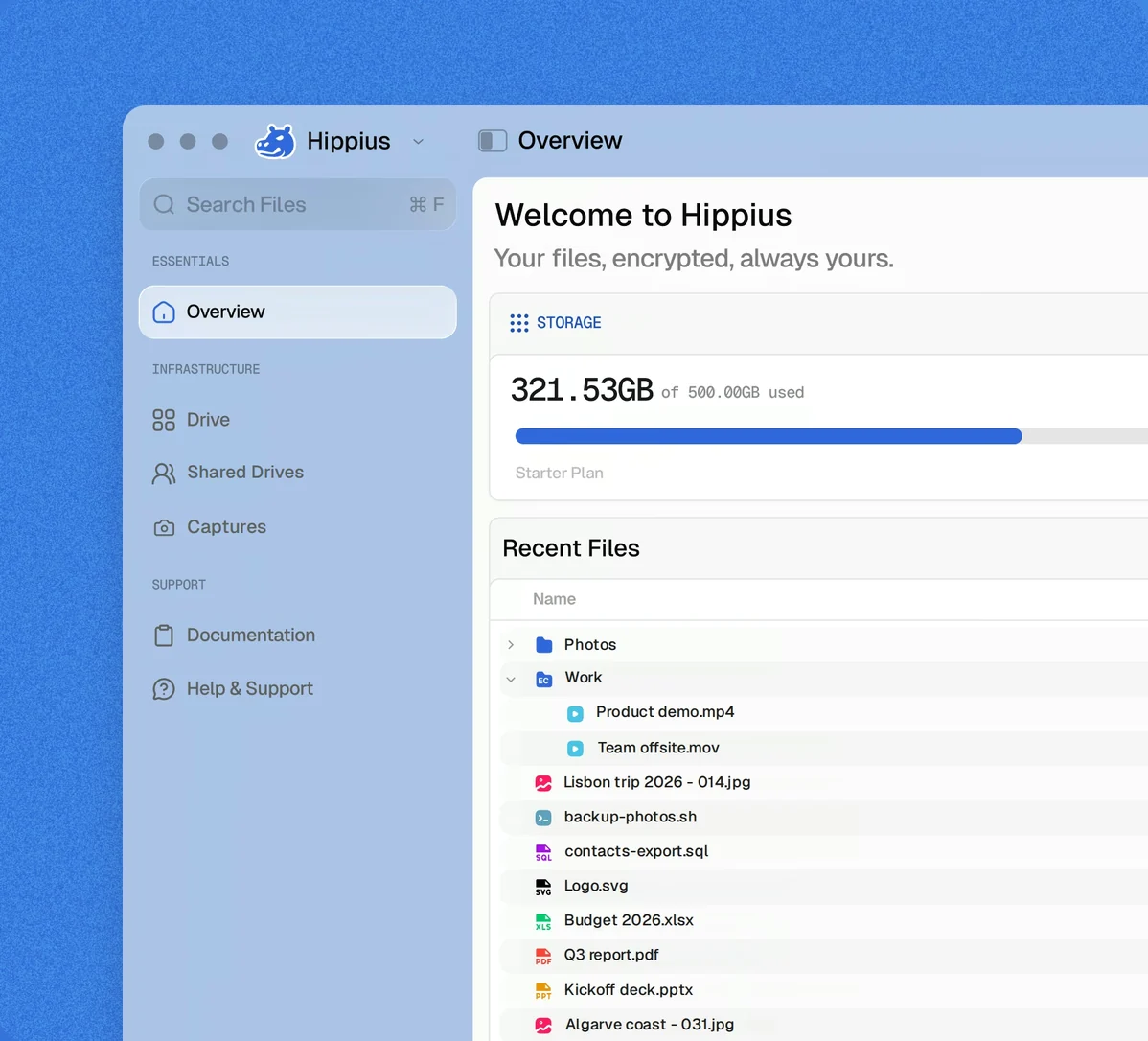Click the Recent Files heading
The image size is (1148, 1041).
[x=571, y=548]
